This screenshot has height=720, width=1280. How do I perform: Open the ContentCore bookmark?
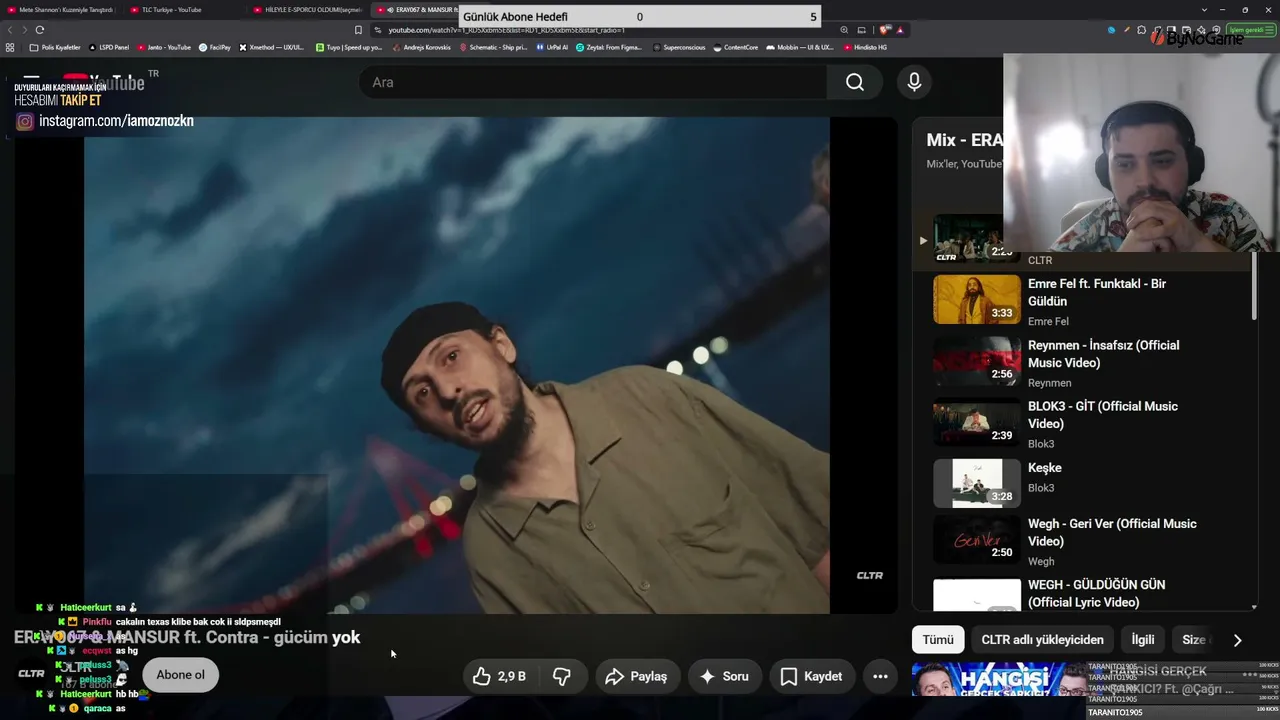[x=736, y=47]
